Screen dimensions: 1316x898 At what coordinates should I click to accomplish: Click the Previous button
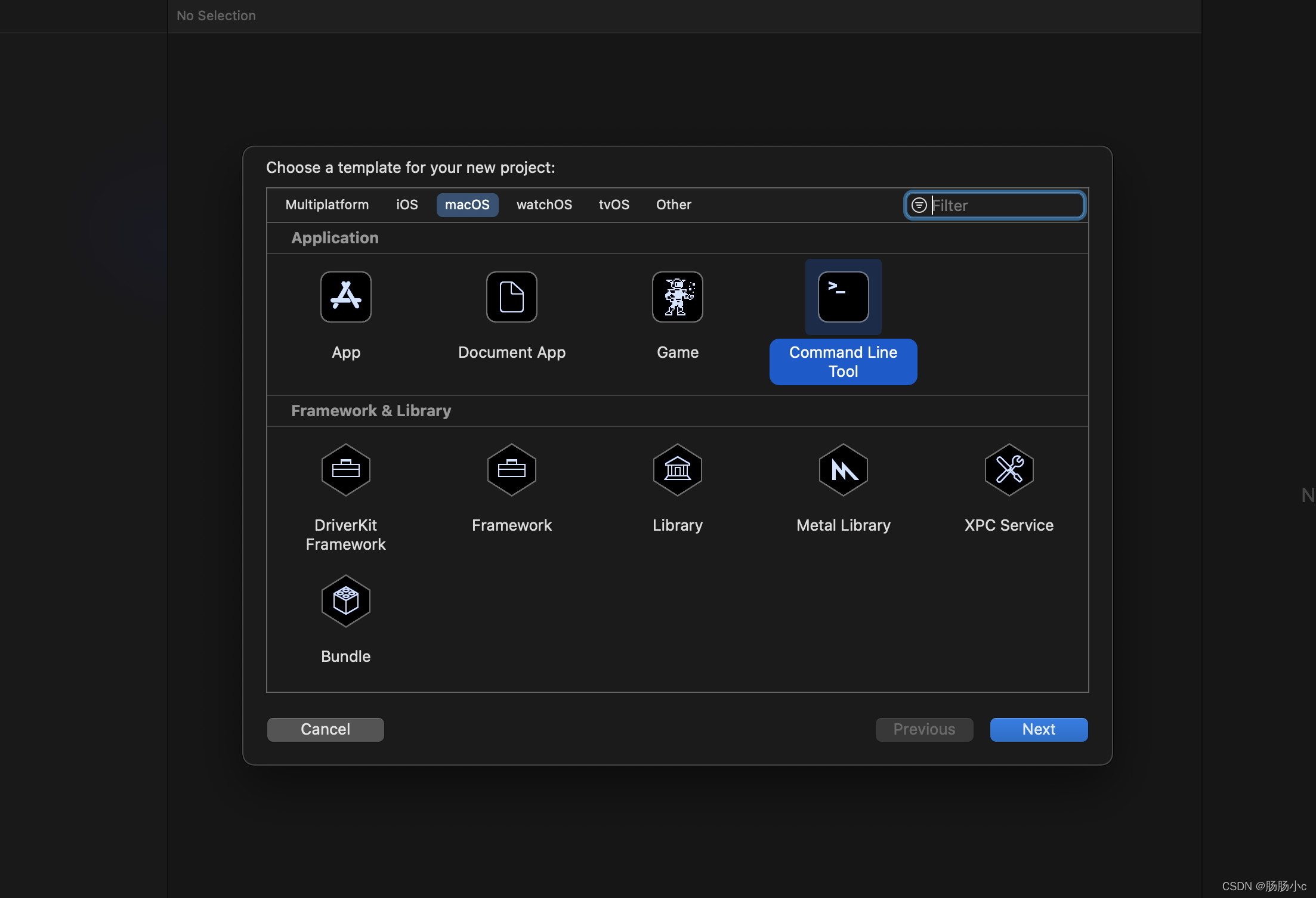[924, 729]
